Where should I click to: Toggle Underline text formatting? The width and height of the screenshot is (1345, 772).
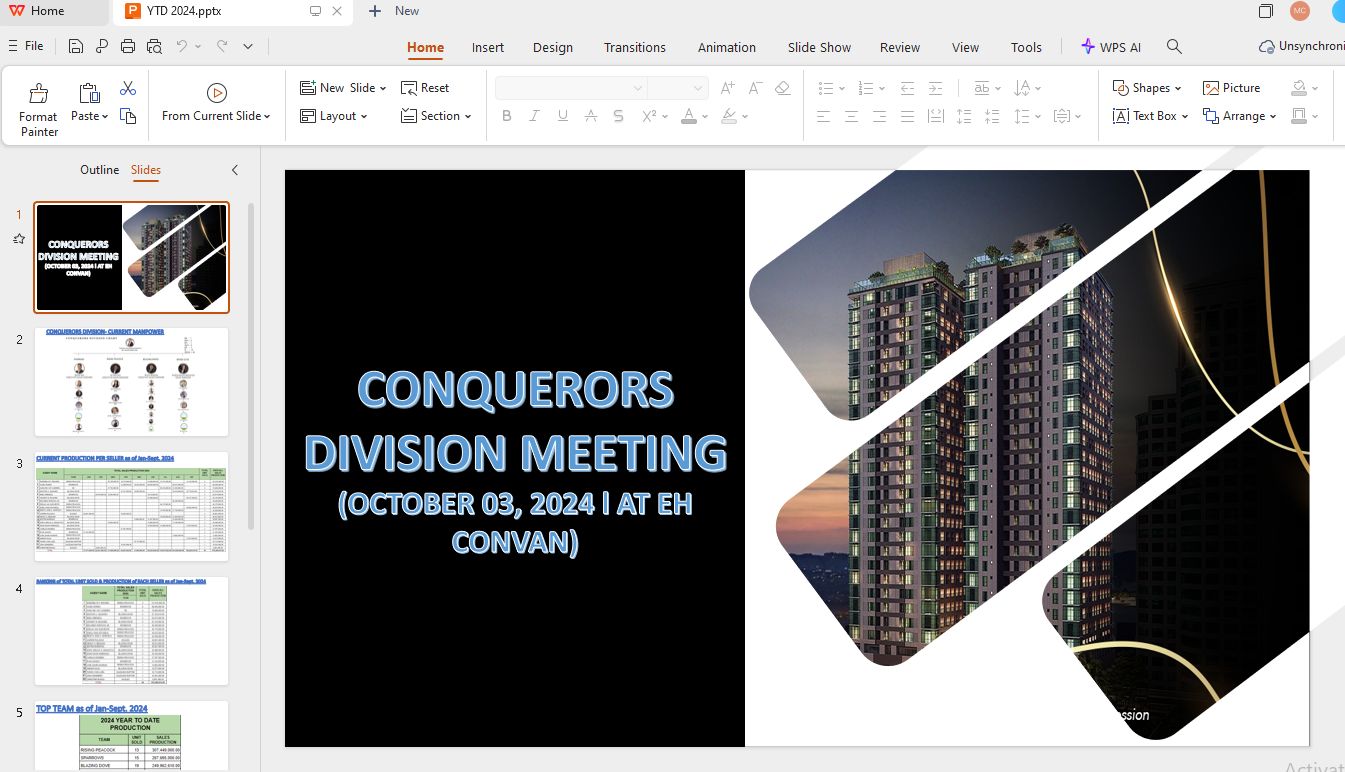[563, 116]
